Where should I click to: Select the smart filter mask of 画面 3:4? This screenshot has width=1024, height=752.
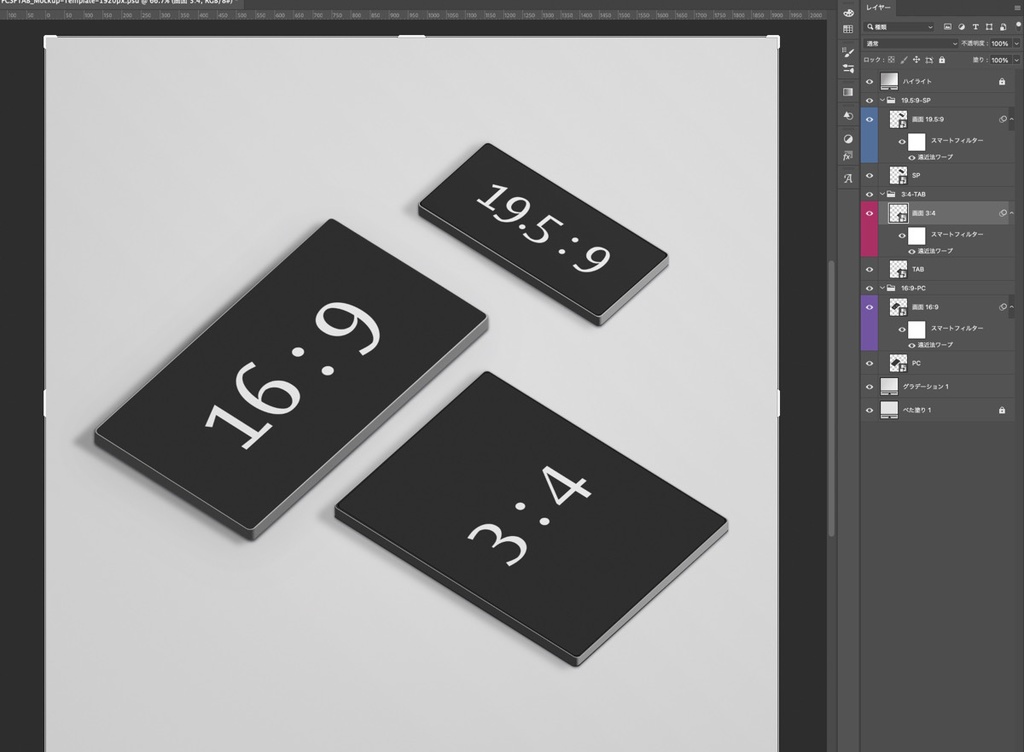(x=917, y=235)
